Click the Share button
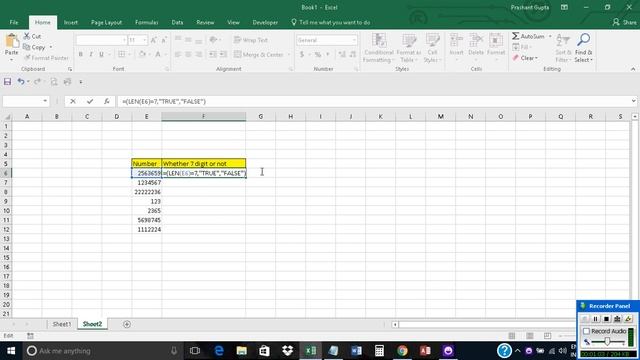640x360 pixels. (x=624, y=22)
